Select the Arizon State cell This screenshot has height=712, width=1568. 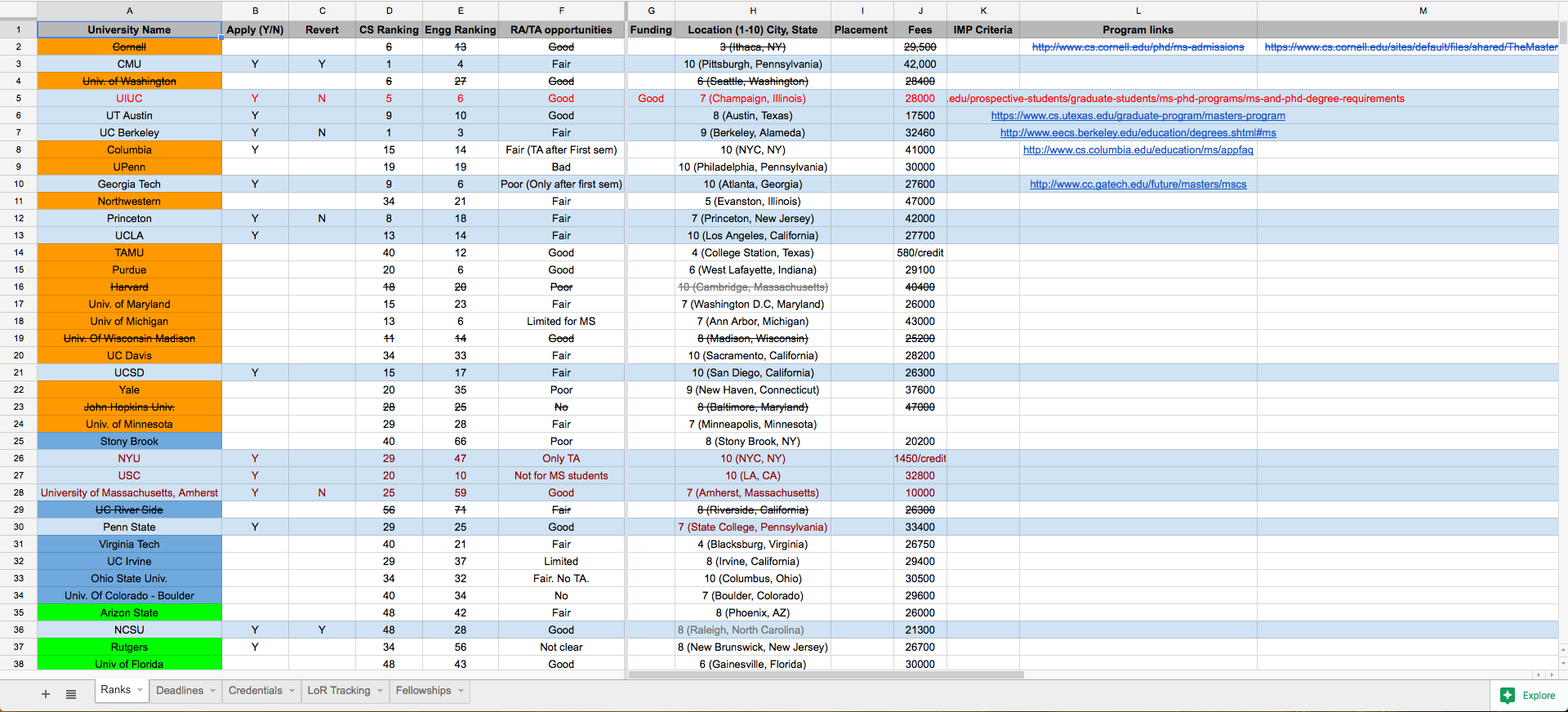[129, 613]
